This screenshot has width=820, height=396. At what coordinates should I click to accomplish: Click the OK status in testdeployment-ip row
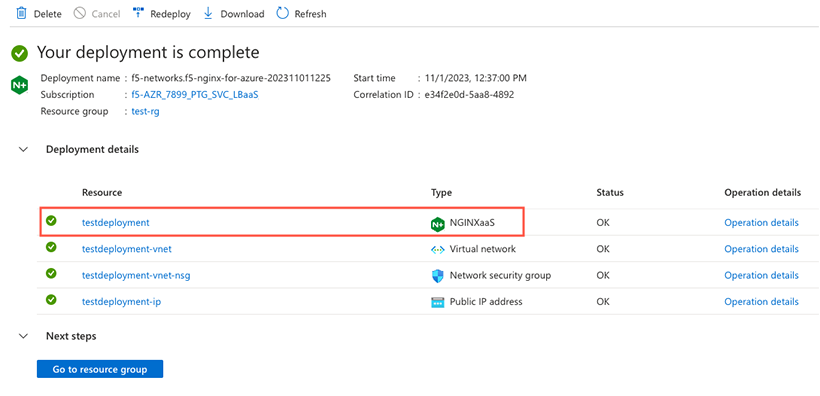[603, 302]
